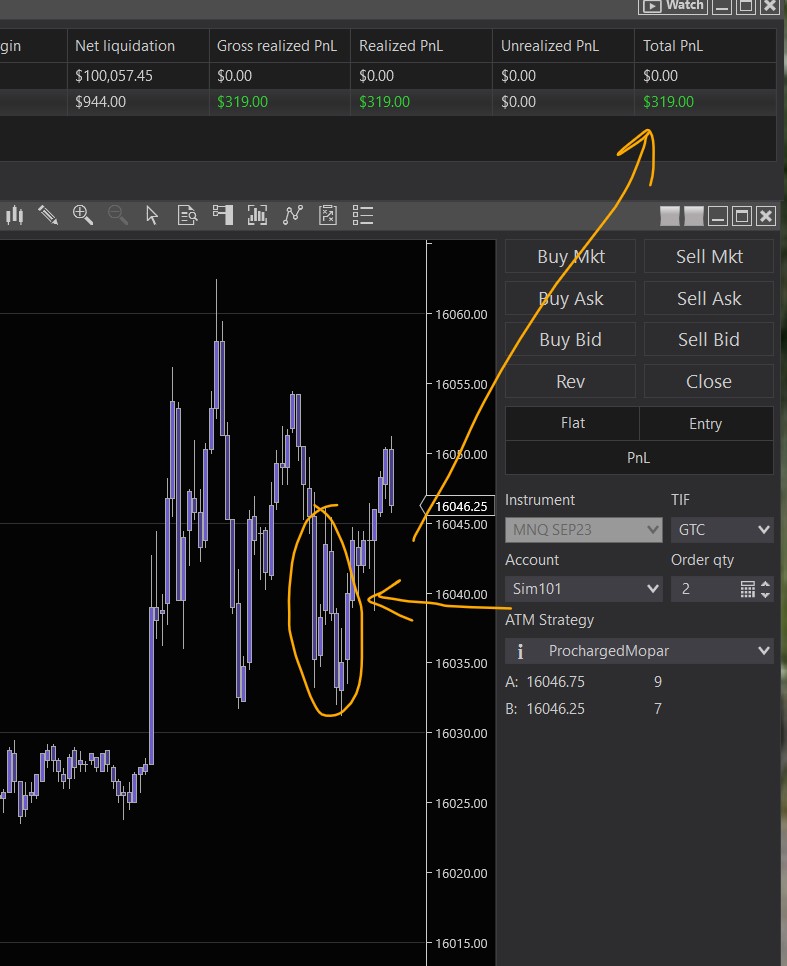
Task: Select the $319.00 Realized PnL cell
Action: 422,102
